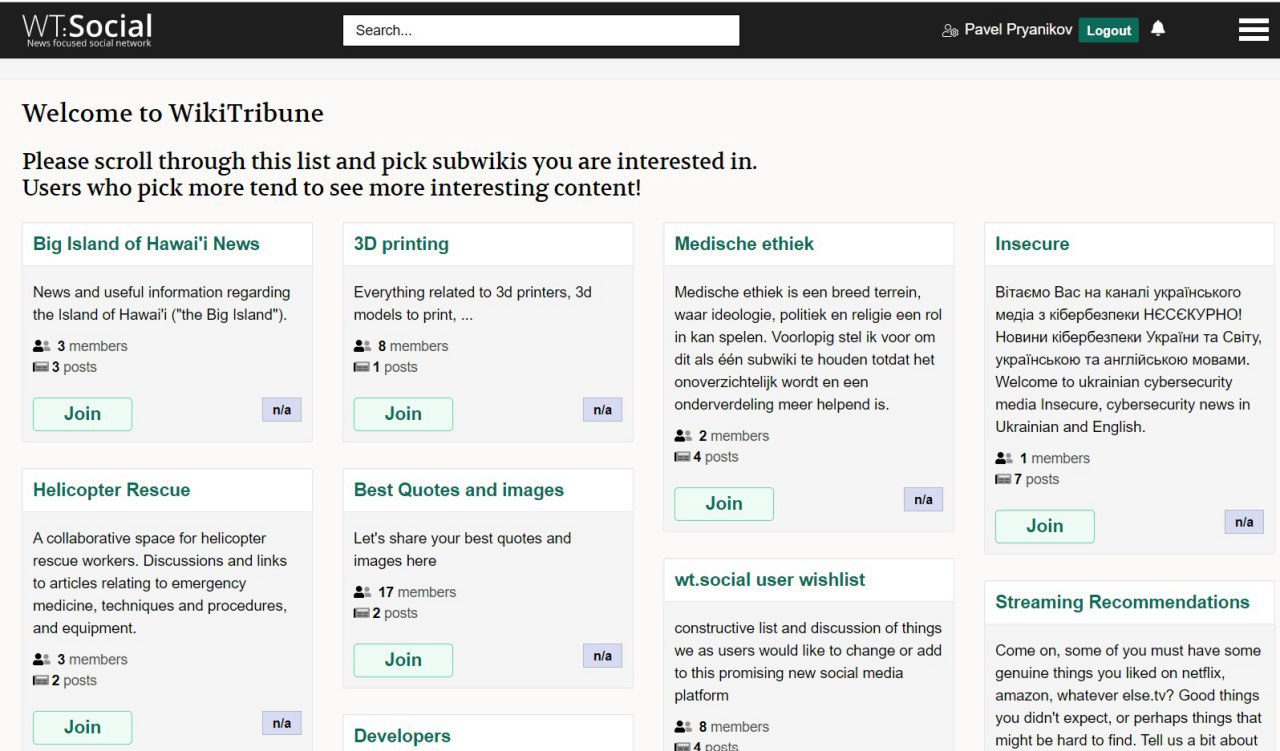
Task: Join the Medische ethiek subwiki
Action: (x=723, y=504)
